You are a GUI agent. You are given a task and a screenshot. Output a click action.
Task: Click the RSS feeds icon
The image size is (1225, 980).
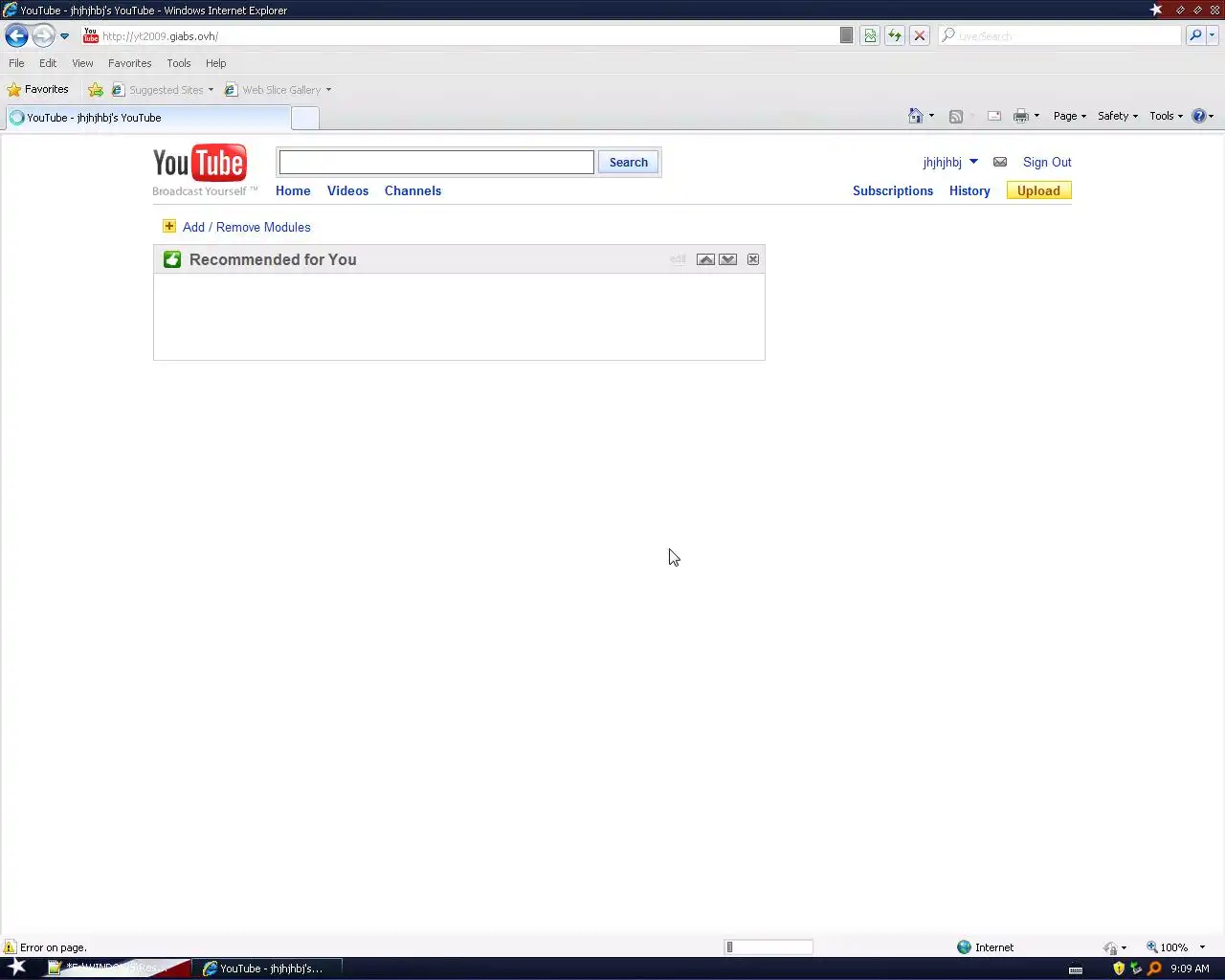(955, 116)
